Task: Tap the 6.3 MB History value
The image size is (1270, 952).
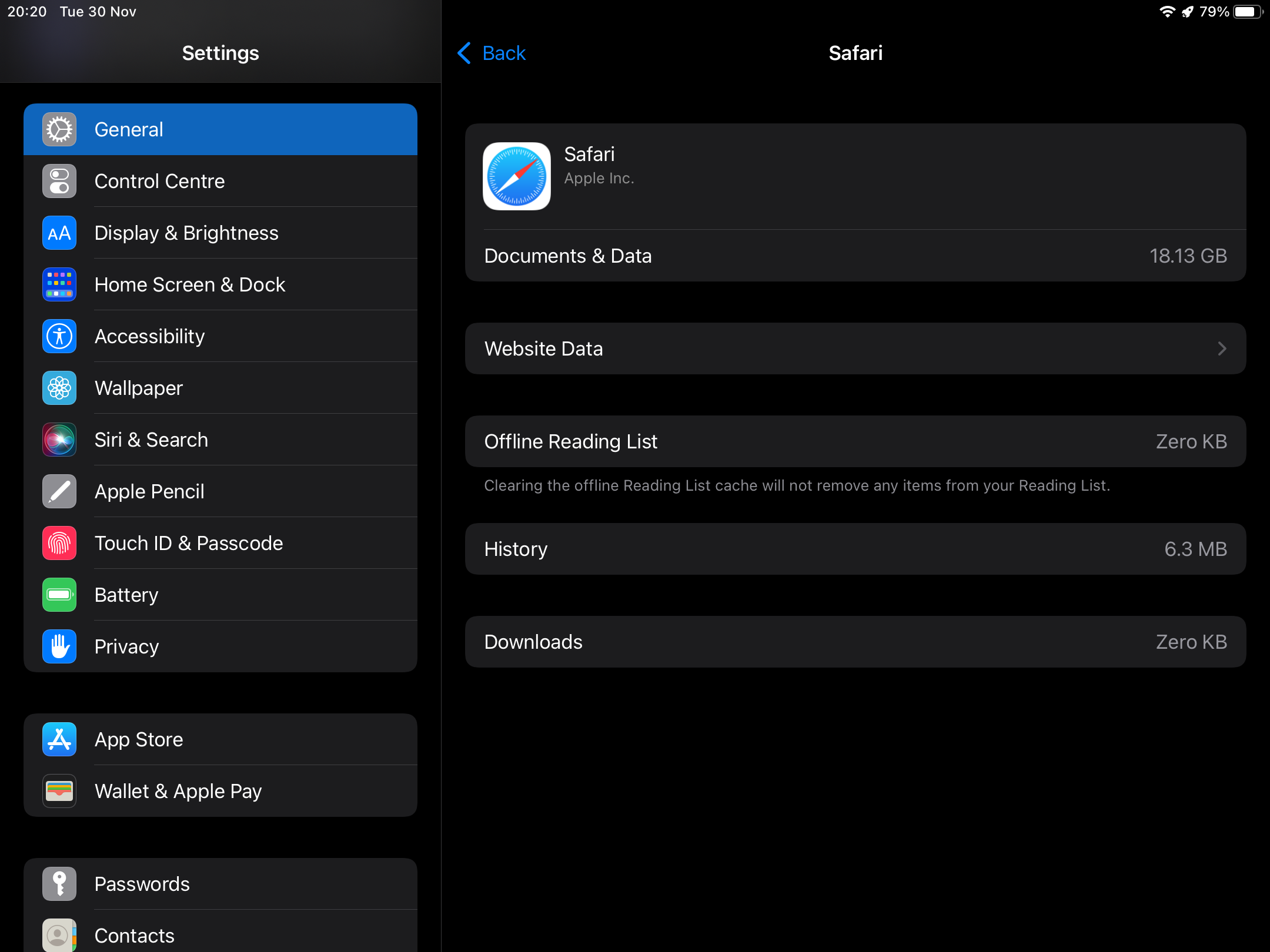Action: click(x=1196, y=549)
